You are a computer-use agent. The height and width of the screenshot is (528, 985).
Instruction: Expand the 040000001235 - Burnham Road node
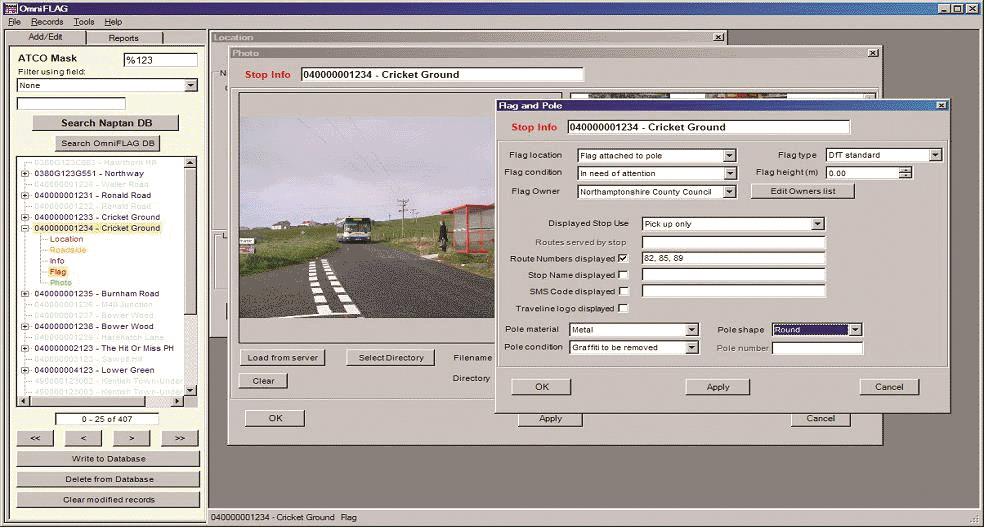point(25,293)
